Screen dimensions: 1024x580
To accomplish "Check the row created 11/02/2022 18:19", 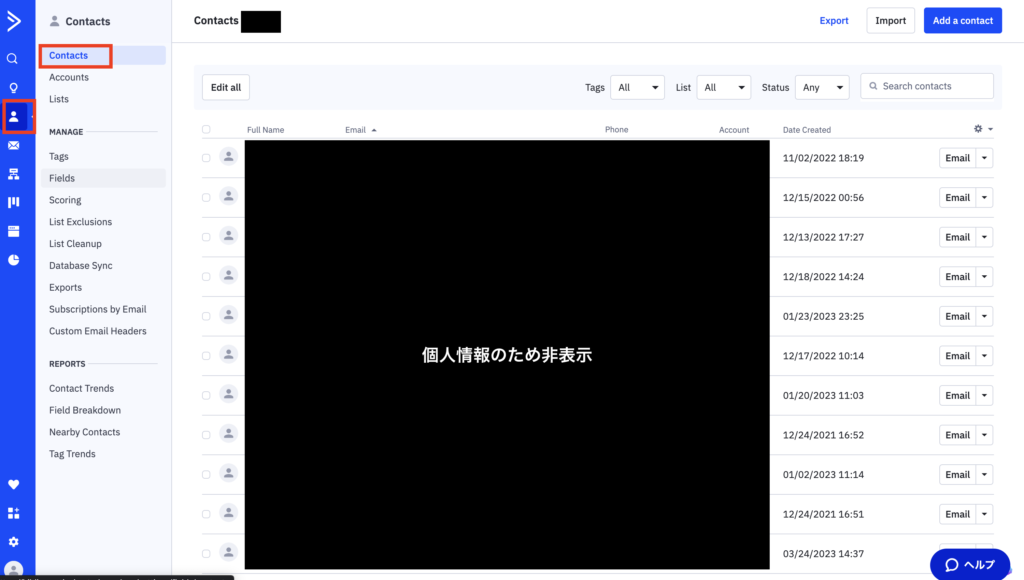I will pos(206,158).
